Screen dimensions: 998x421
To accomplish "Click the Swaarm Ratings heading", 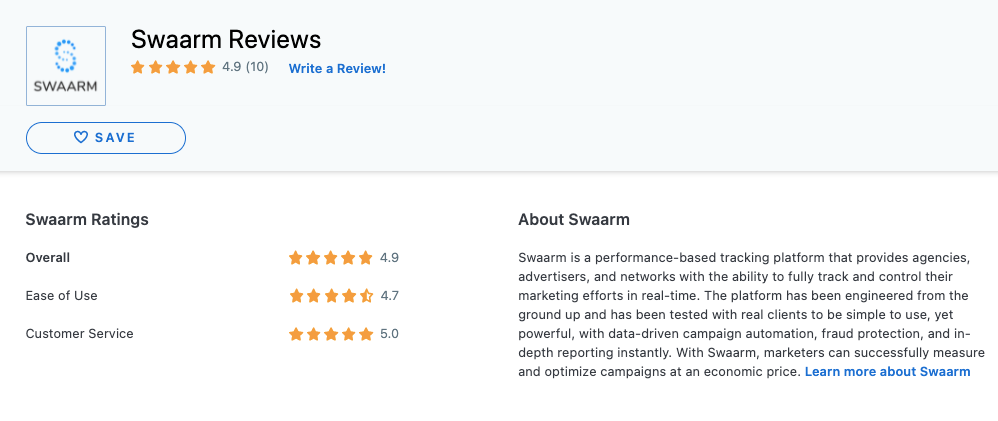I will pos(87,220).
